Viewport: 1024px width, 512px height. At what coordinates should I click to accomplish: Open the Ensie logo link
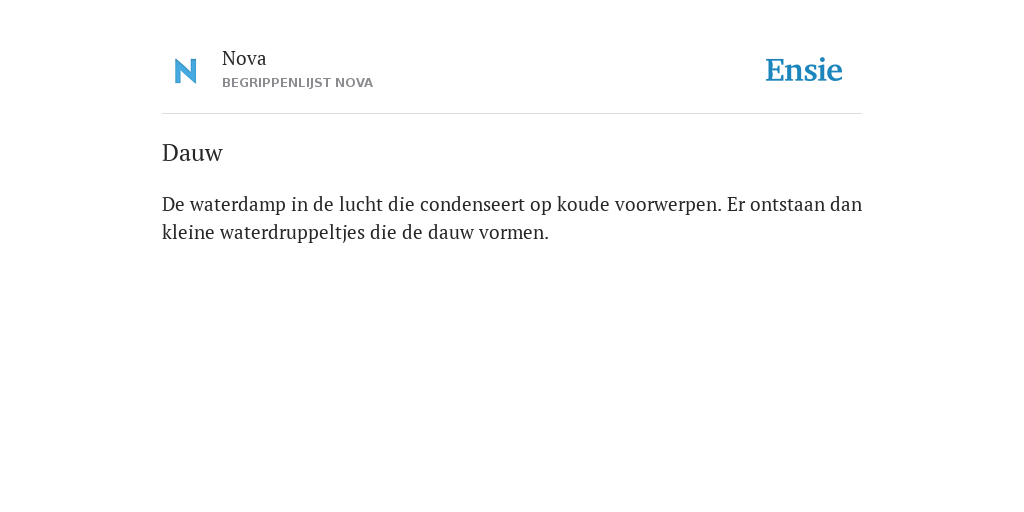pyautogui.click(x=804, y=70)
